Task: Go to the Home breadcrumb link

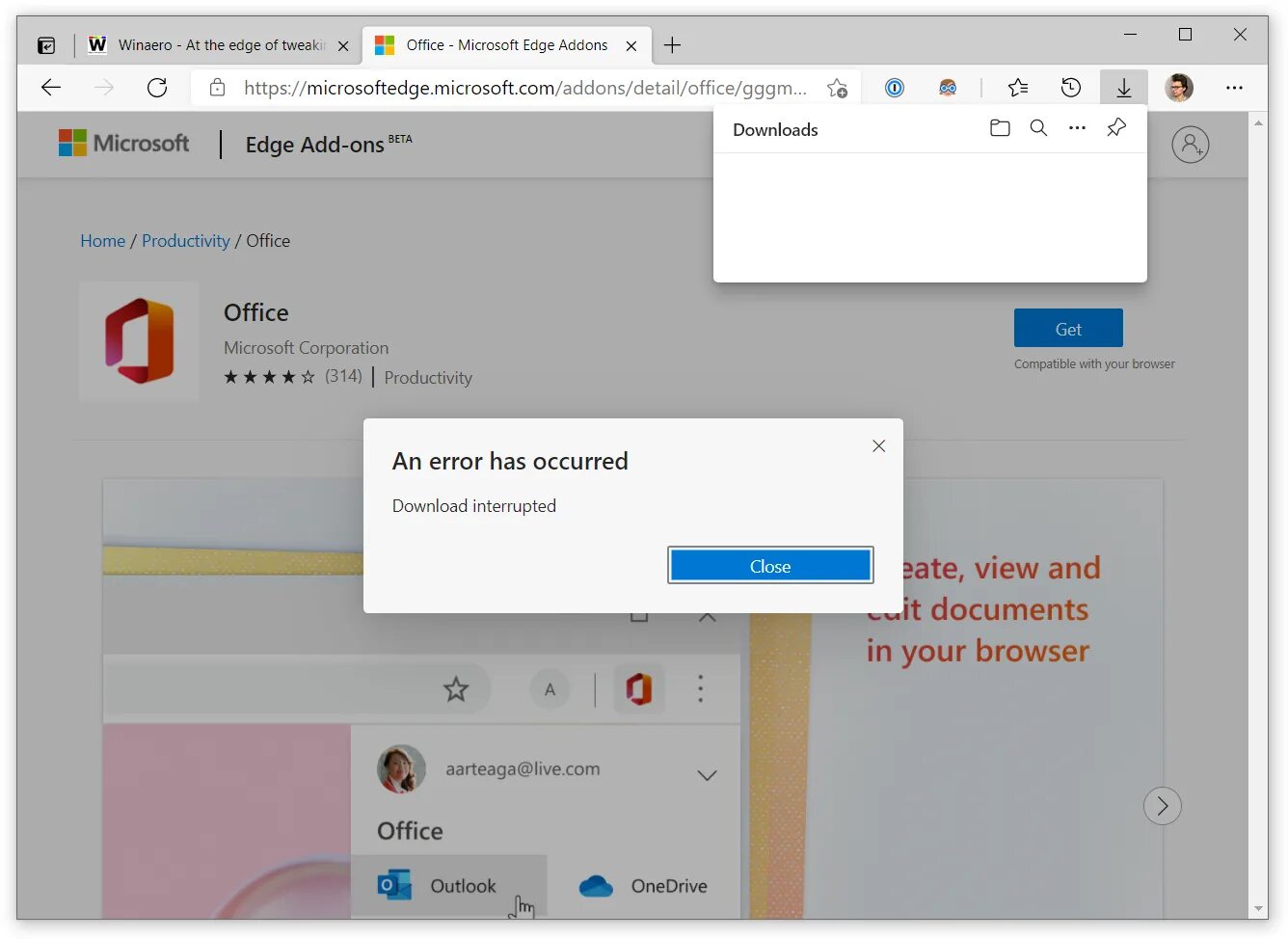Action: [x=103, y=241]
